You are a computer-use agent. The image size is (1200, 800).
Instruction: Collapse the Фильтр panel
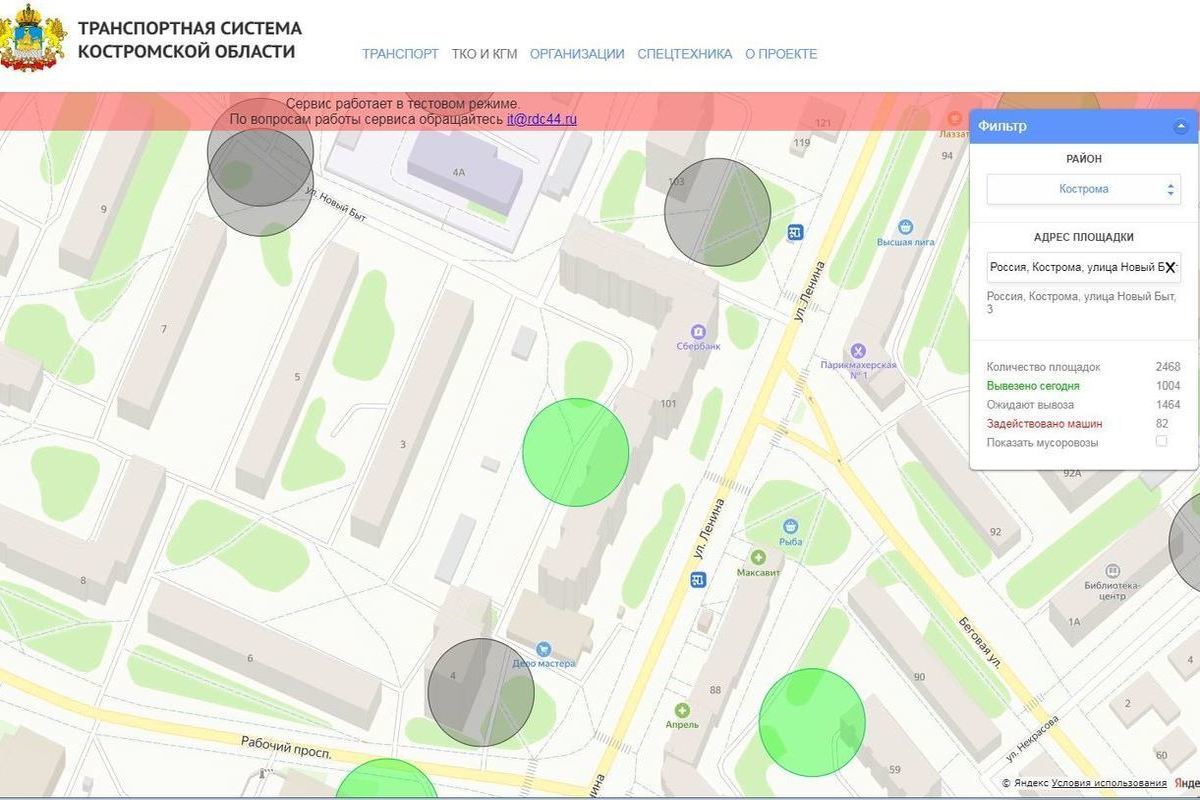[1181, 127]
